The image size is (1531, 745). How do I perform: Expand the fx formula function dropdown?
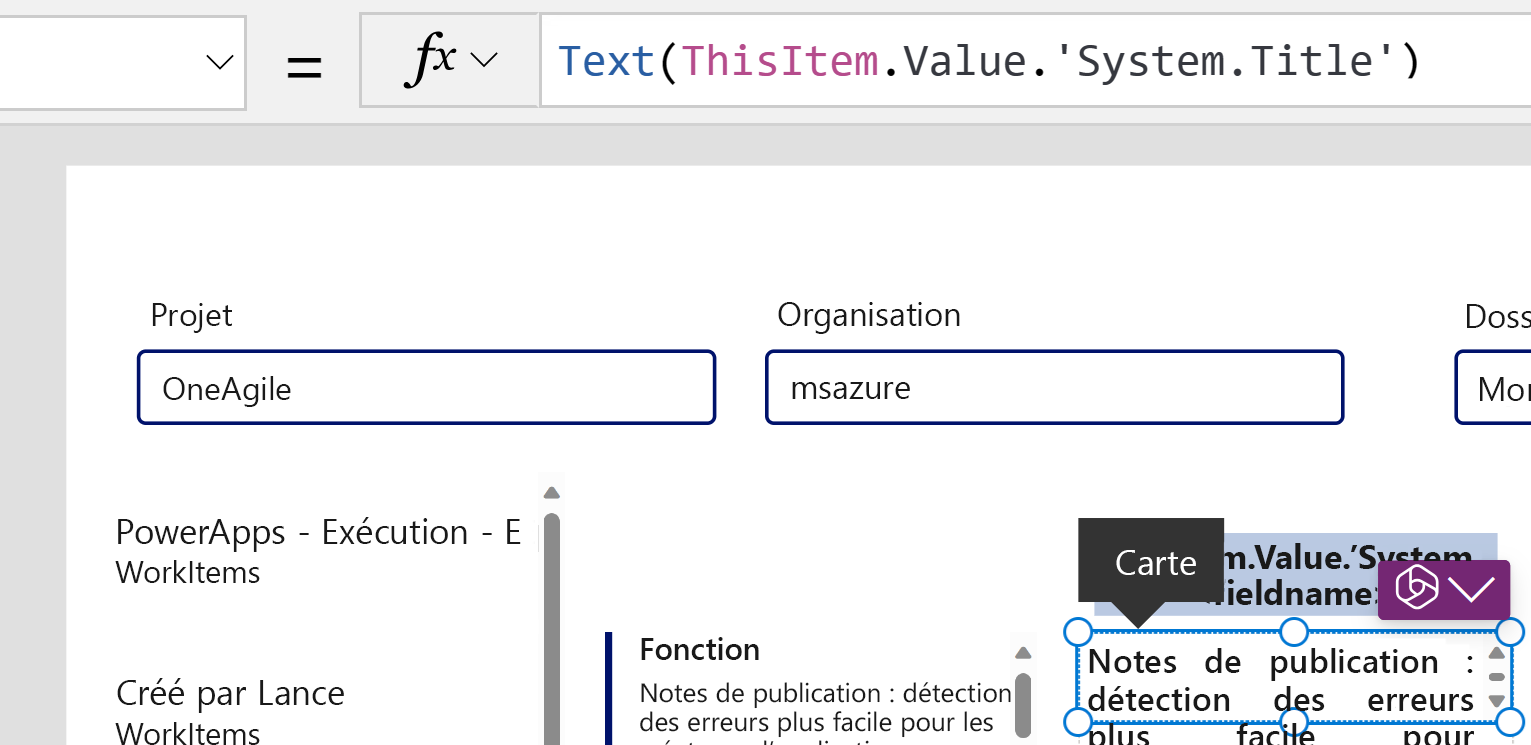pos(484,61)
